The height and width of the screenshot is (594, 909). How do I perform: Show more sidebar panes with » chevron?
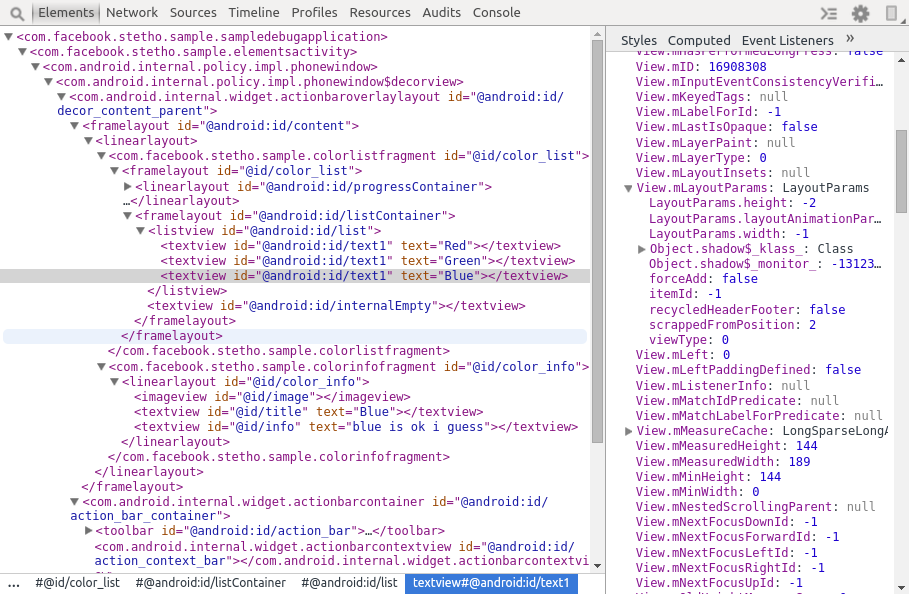click(850, 39)
